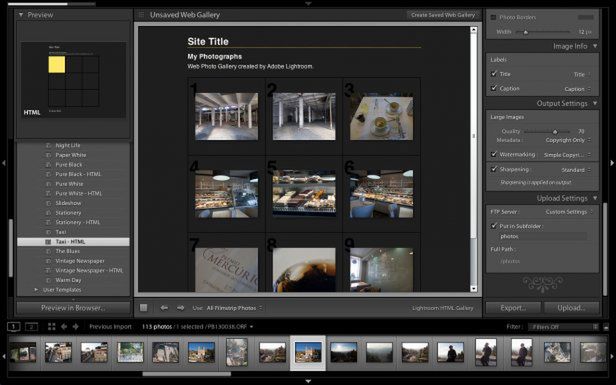Uncheck the Caption label checkbox
616x385 pixels.
[494, 88]
